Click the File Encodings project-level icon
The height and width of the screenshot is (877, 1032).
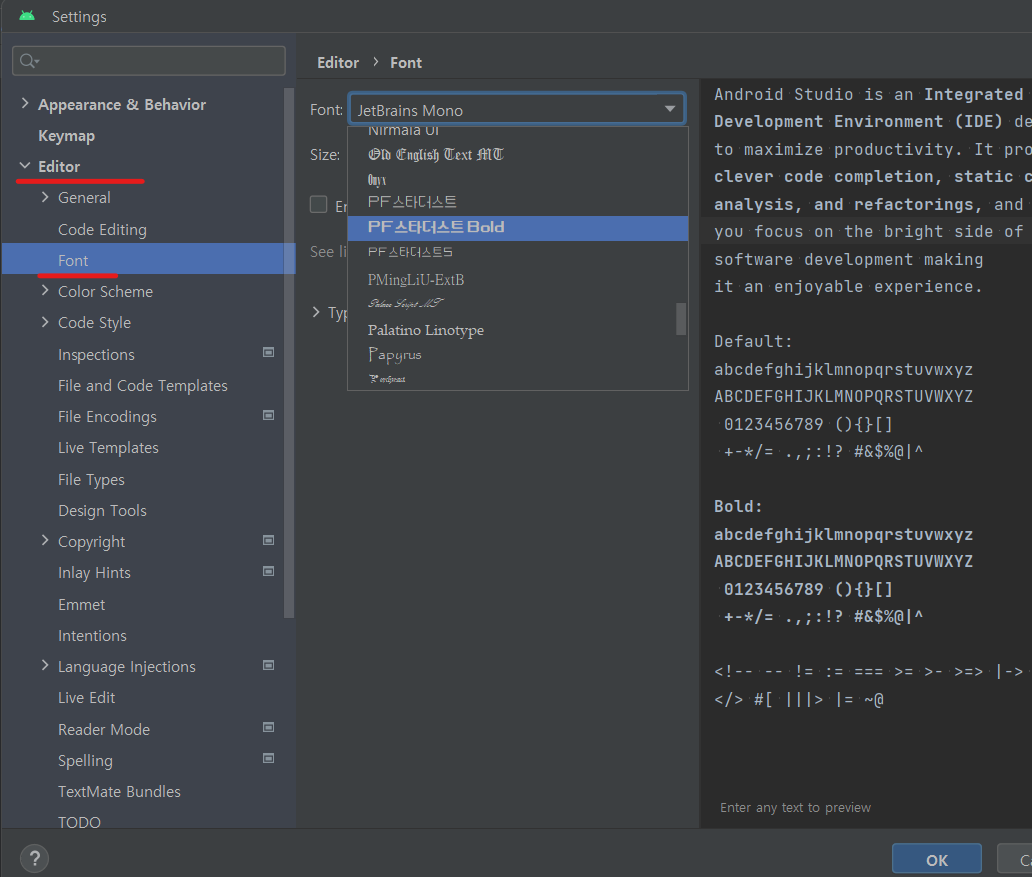(x=269, y=415)
